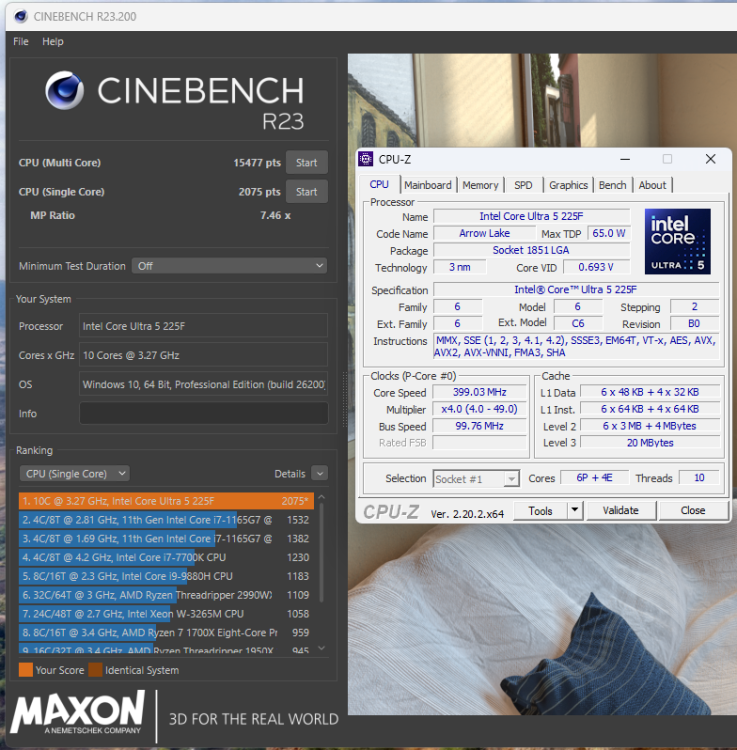Open Minimum Test Duration dropdown

(x=230, y=266)
